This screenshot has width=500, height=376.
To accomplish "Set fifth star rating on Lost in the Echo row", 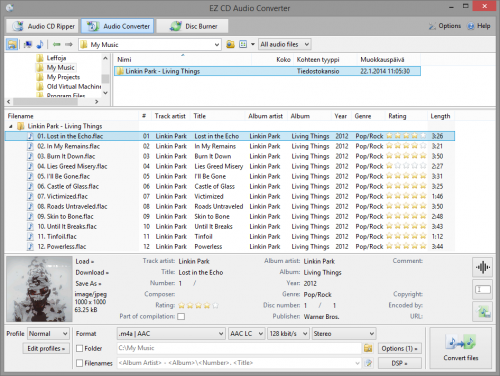I will click(x=423, y=136).
